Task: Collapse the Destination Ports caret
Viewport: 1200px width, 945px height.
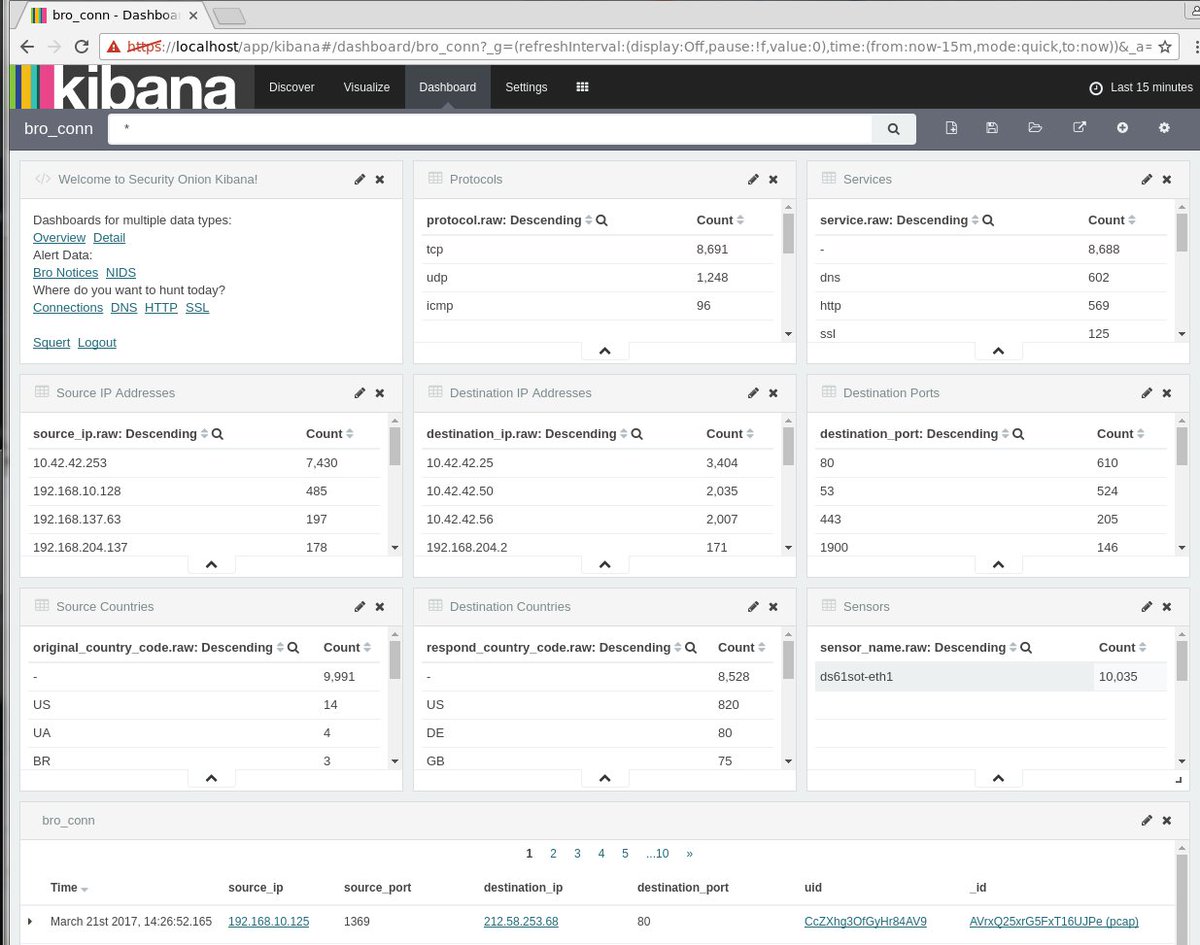Action: 998,565
